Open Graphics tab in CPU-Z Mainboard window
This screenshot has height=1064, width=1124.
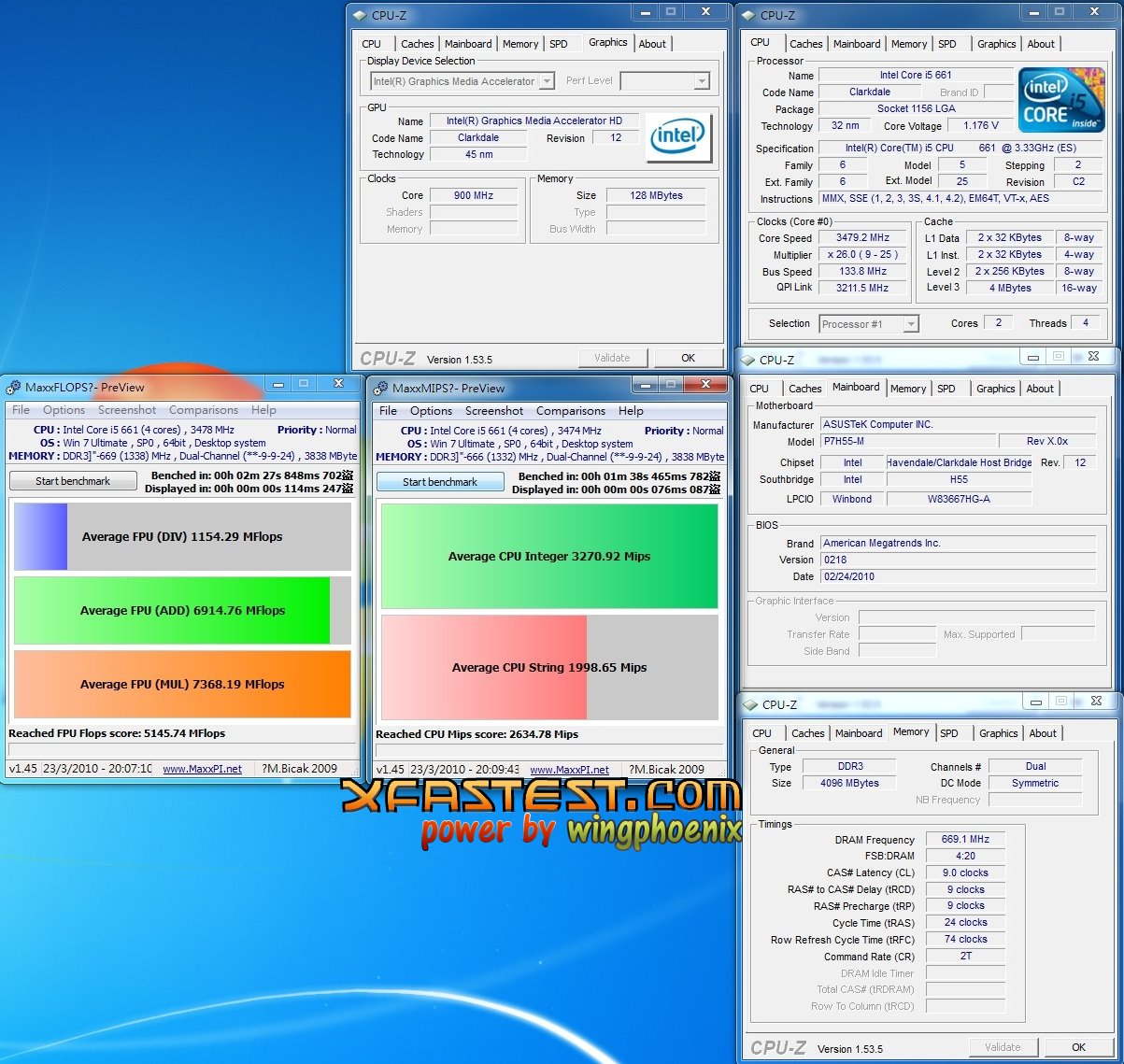coord(995,389)
